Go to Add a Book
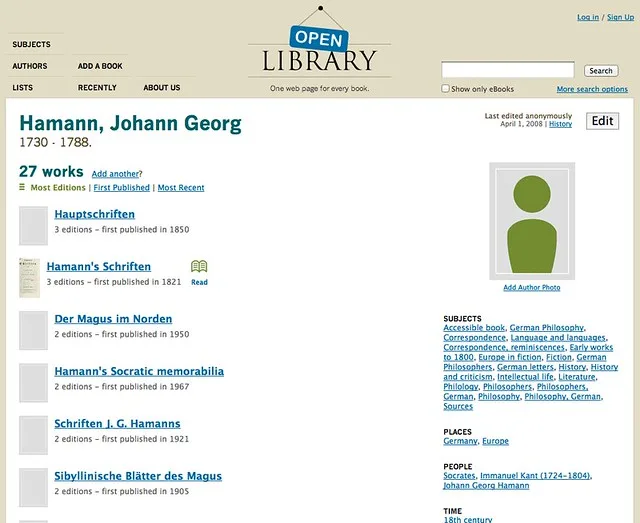640x523 pixels. pos(100,66)
